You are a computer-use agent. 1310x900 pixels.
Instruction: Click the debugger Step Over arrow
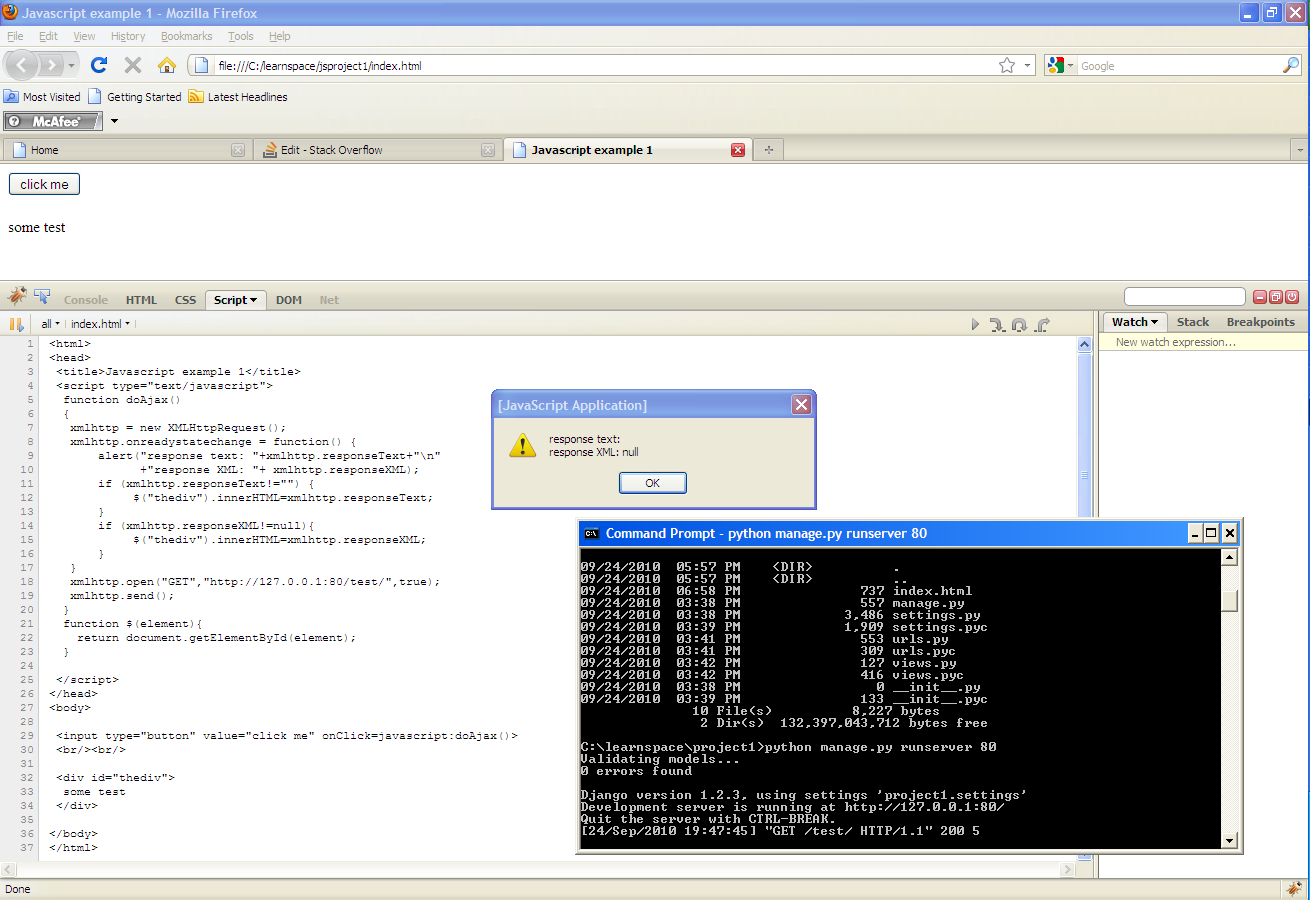pos(1019,324)
